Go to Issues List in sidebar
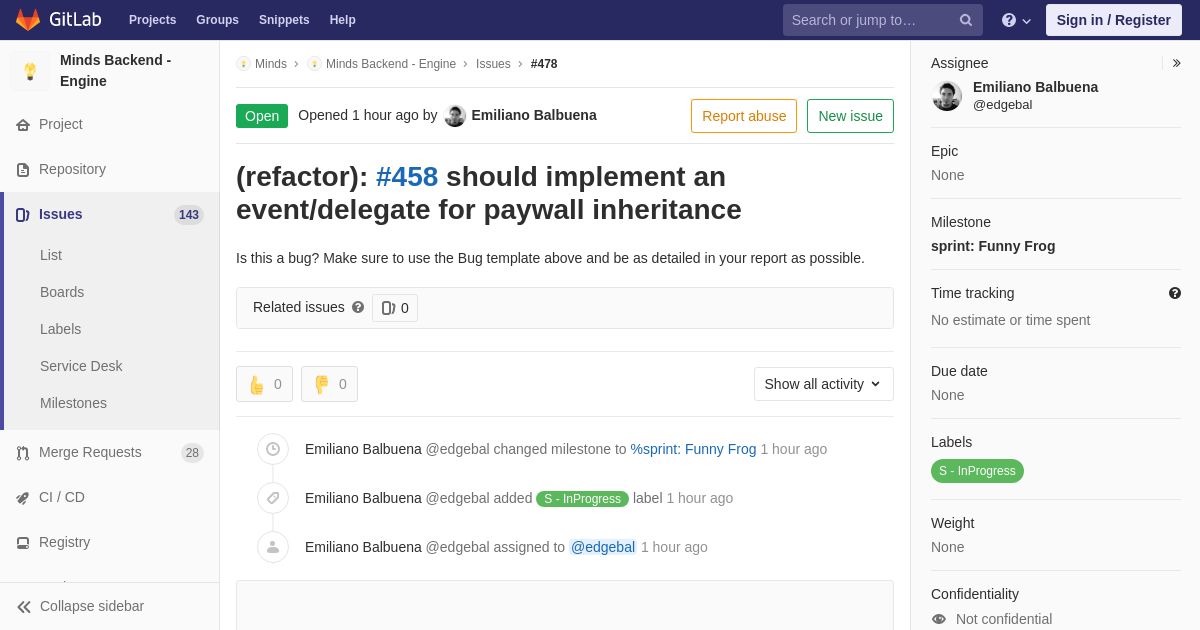This screenshot has height=630, width=1200. click(x=51, y=255)
